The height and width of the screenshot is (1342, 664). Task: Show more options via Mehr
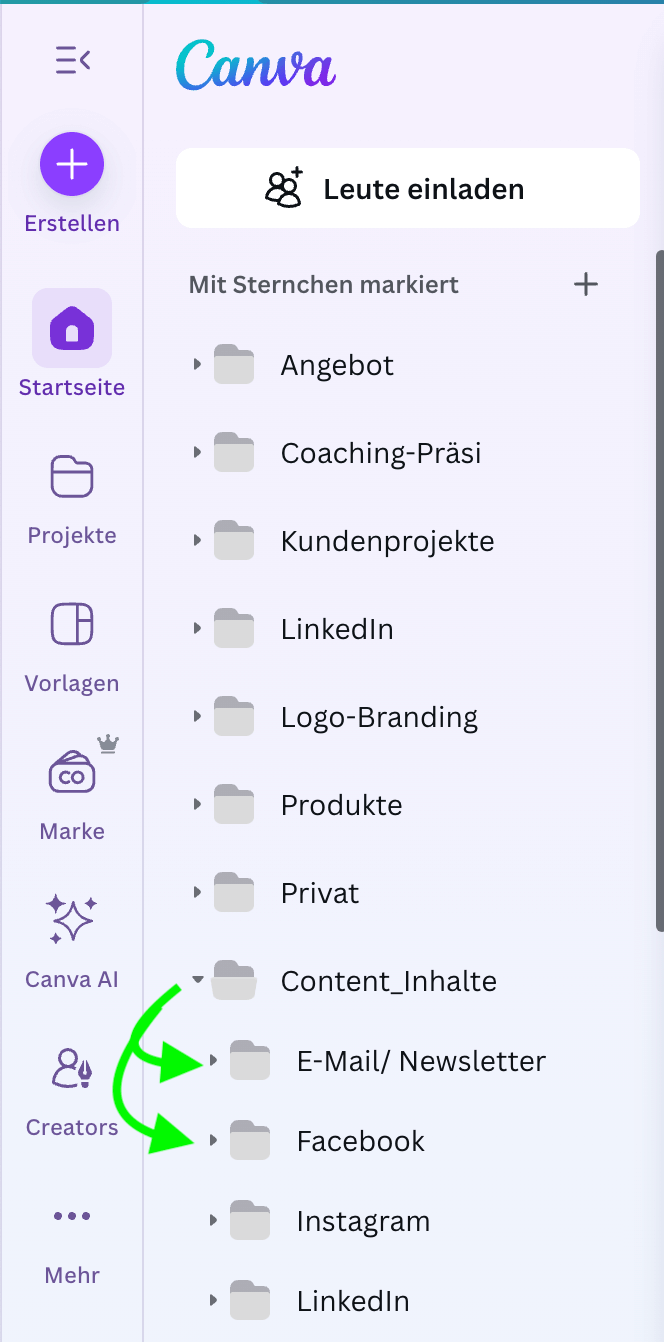coord(72,1216)
